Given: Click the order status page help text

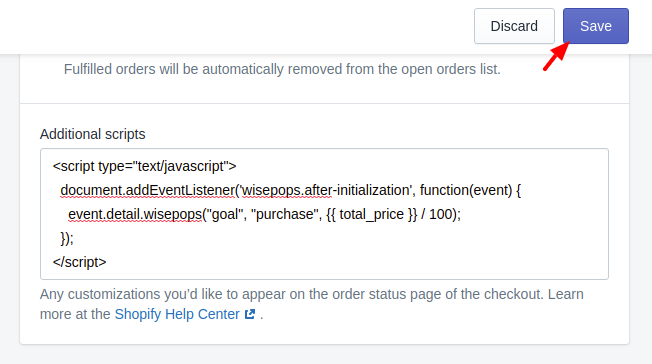Looking at the screenshot, I should pos(312,304).
